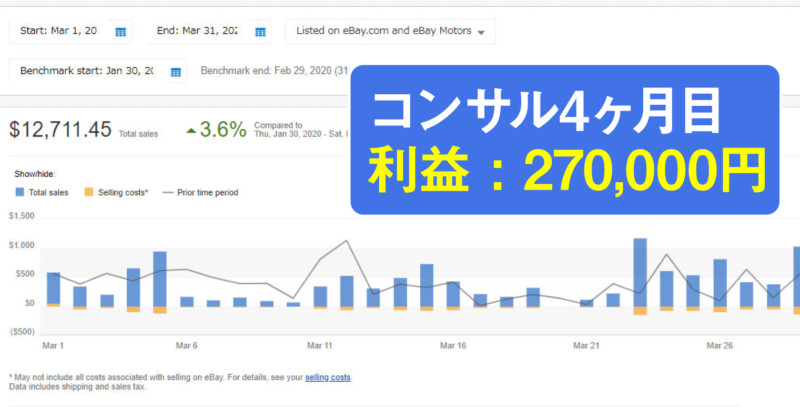Click the Mar 26 axis label

click(719, 345)
